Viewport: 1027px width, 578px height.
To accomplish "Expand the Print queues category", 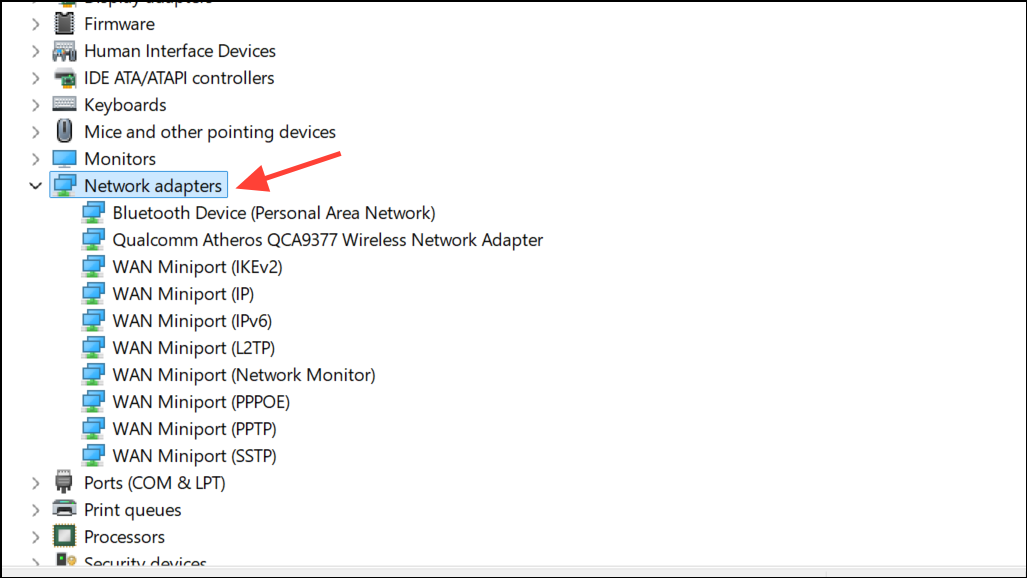I will (36, 509).
